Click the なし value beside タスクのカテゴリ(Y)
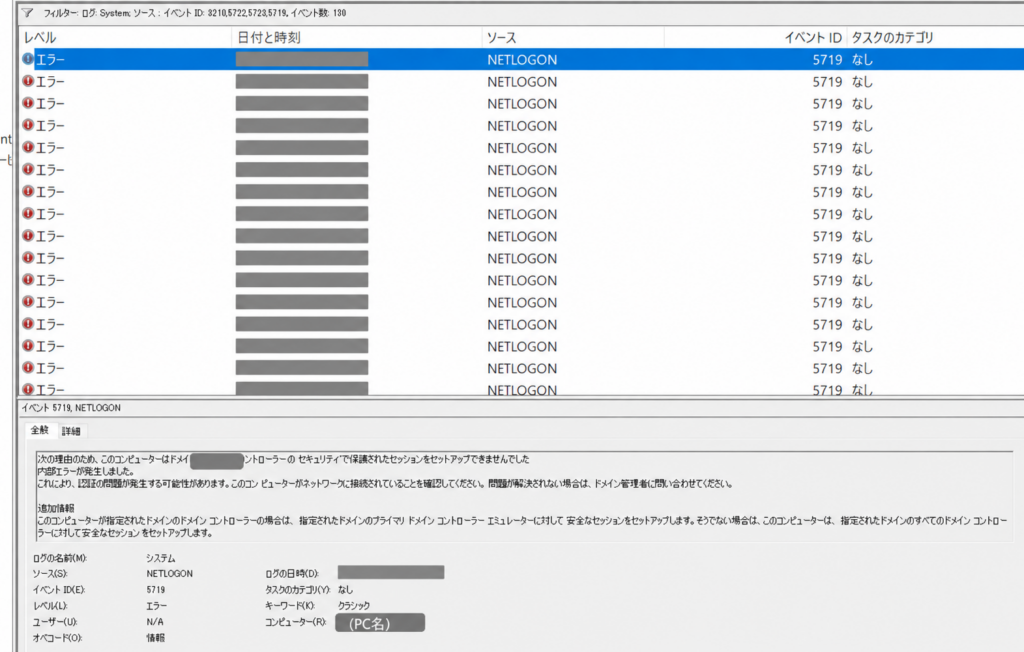This screenshot has width=1024, height=652. click(345, 589)
